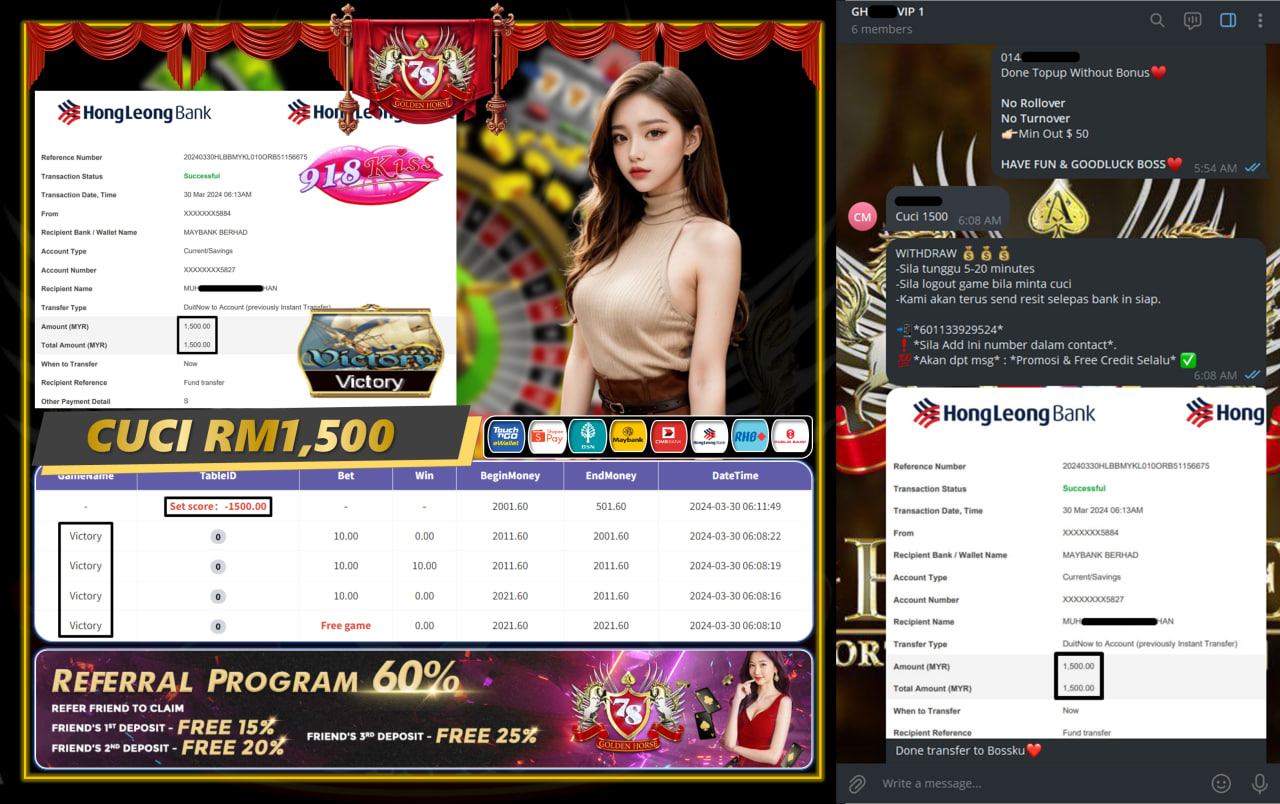Click the reference number on left receipt
Screen dimensions: 1280x804
pos(246,157)
